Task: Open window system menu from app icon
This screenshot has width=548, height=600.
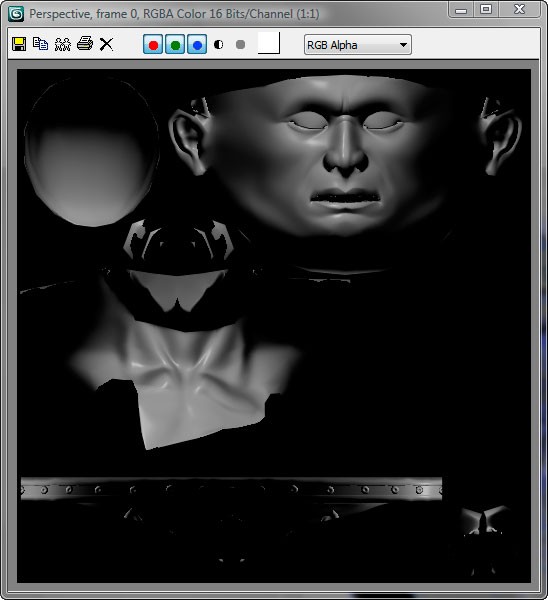Action: tap(16, 14)
